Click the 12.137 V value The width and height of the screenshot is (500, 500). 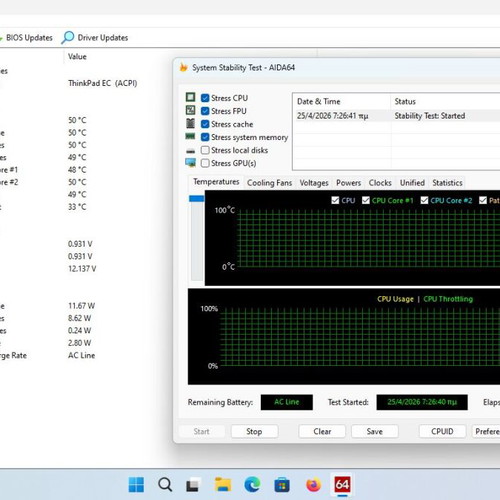(x=82, y=269)
